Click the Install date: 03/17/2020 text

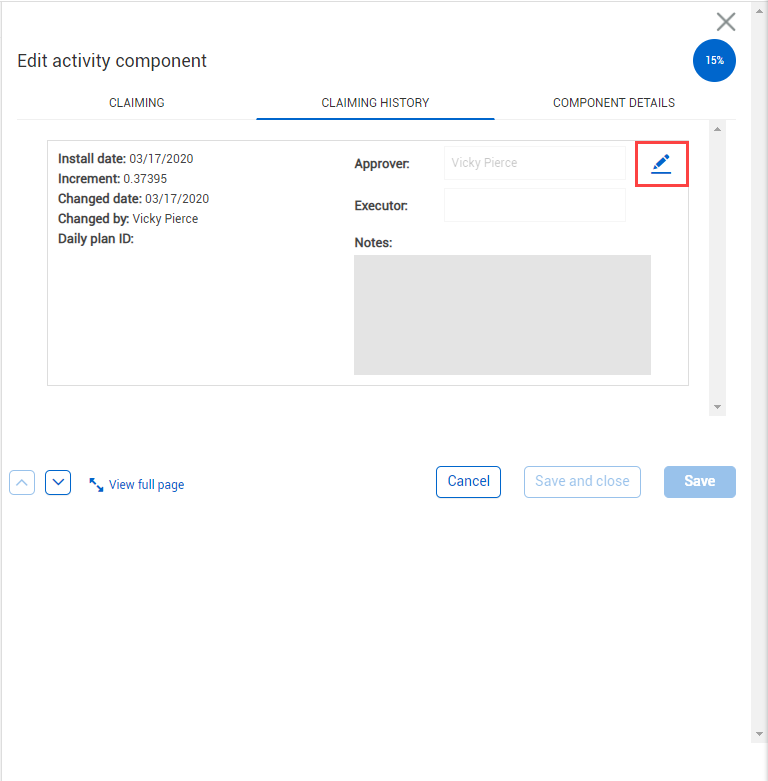pyautogui.click(x=126, y=159)
